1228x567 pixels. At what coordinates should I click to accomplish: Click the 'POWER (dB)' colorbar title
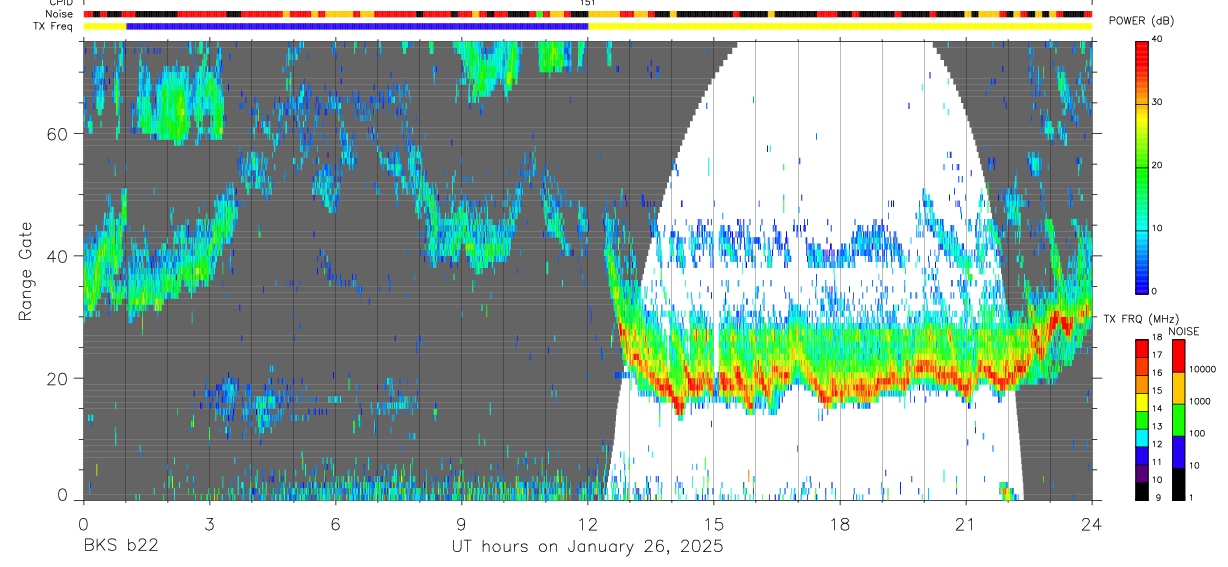(x=1141, y=21)
